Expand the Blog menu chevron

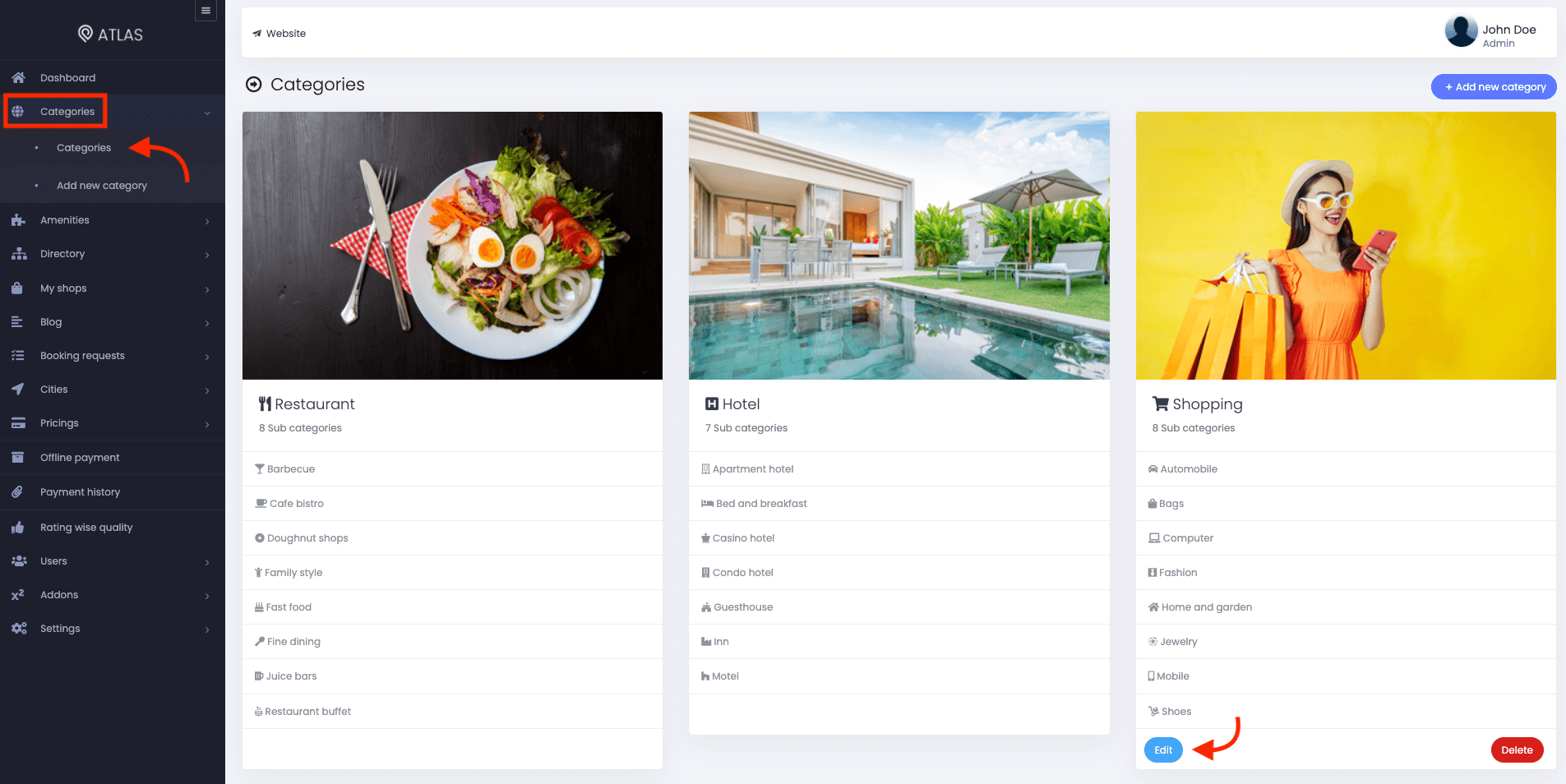coord(207,323)
